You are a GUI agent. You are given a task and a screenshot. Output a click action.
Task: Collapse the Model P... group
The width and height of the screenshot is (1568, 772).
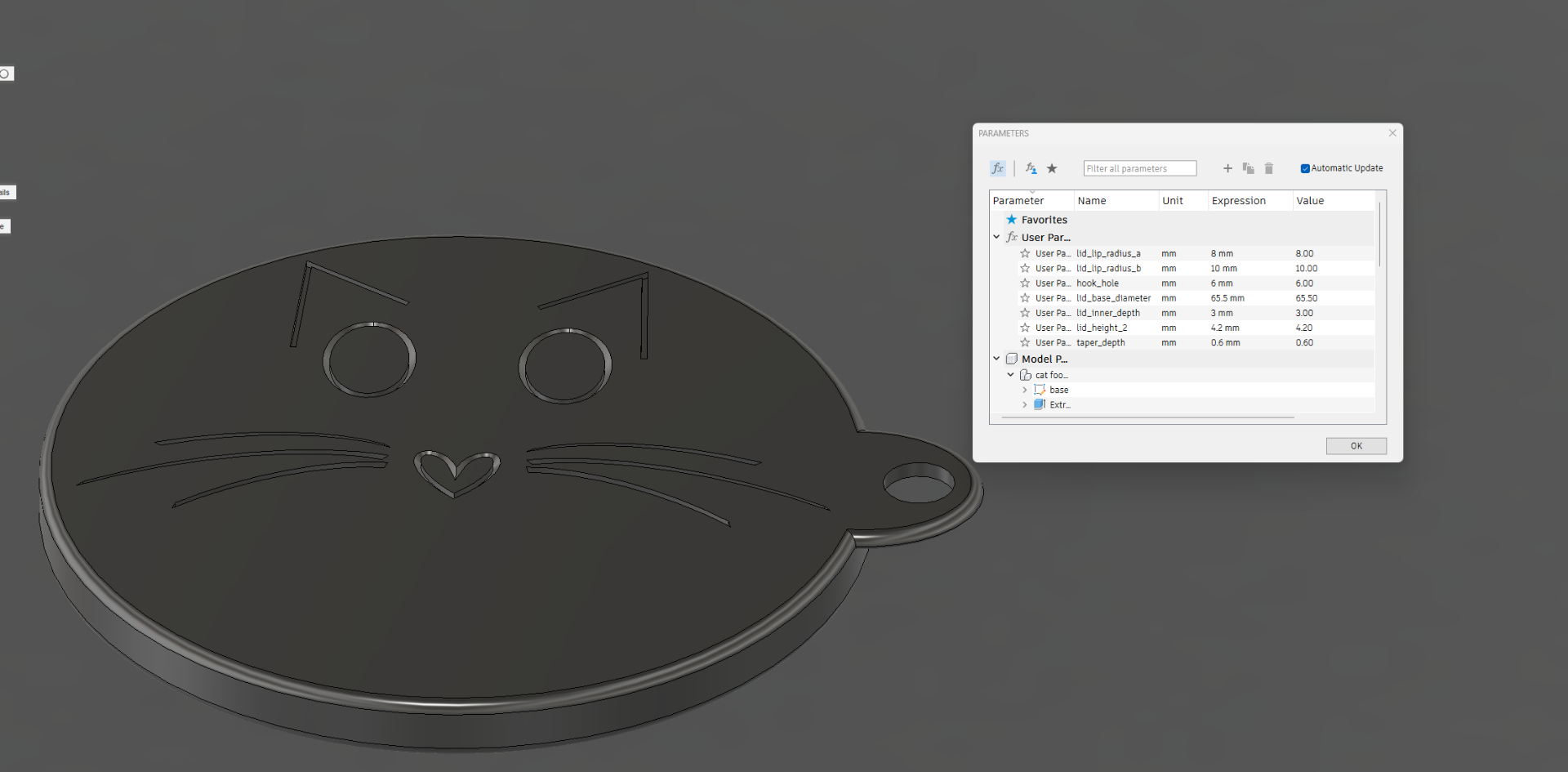[996, 359]
